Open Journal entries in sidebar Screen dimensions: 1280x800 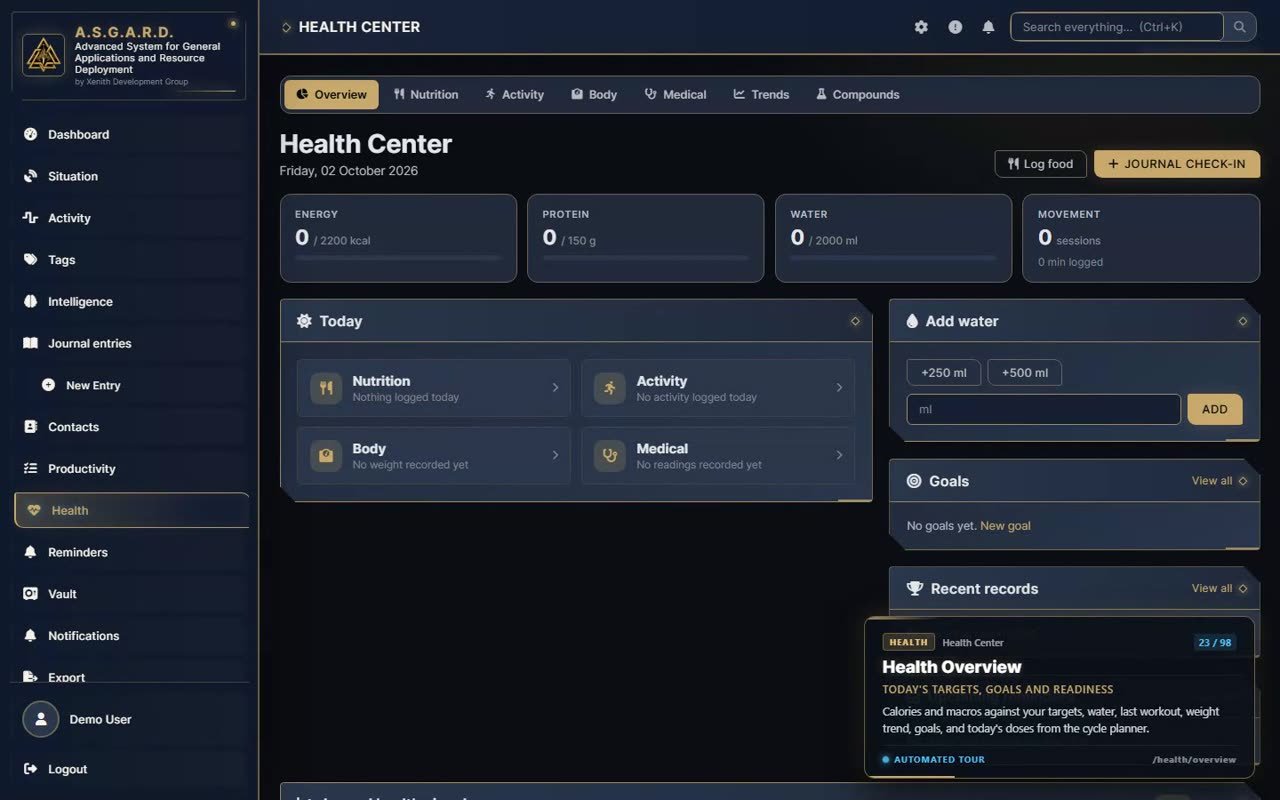[130, 343]
